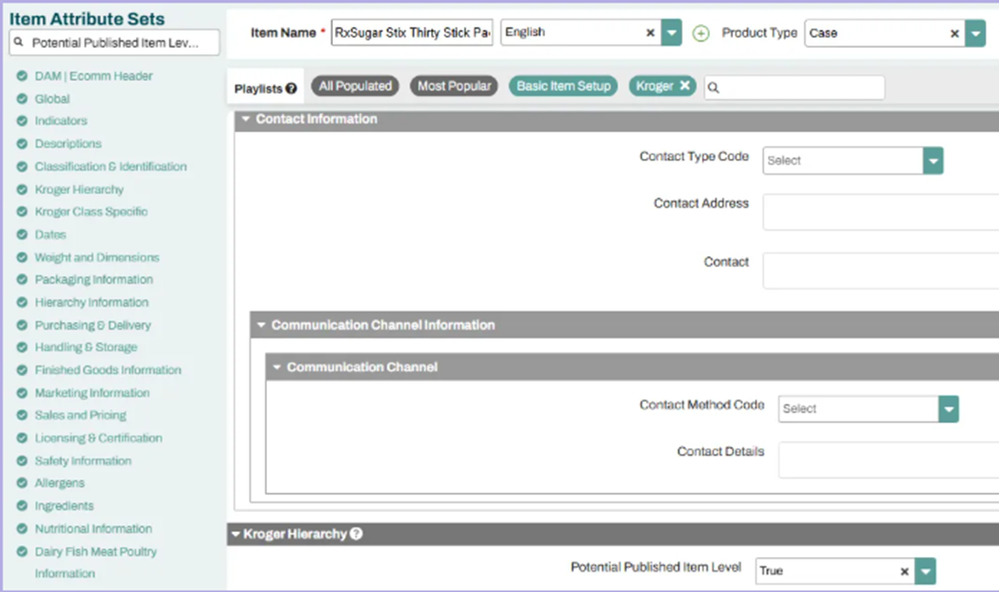Collapse the Contact Information section

(x=245, y=119)
